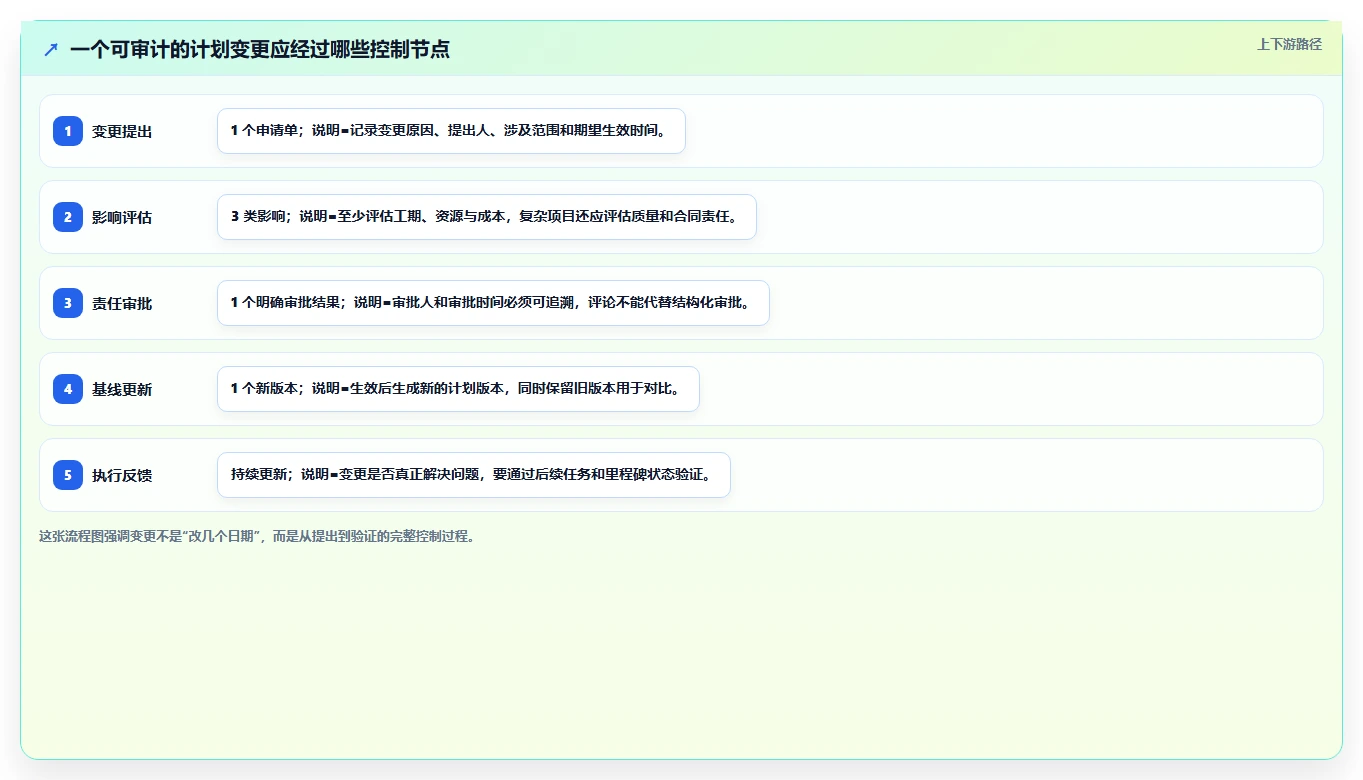Click the 上下游路径 label in header
1363x780 pixels.
[x=1289, y=44]
